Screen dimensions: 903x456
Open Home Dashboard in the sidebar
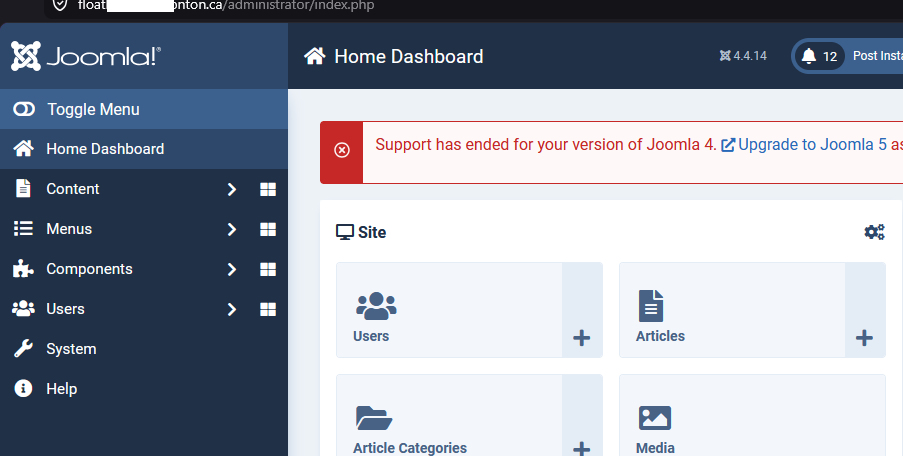point(144,149)
